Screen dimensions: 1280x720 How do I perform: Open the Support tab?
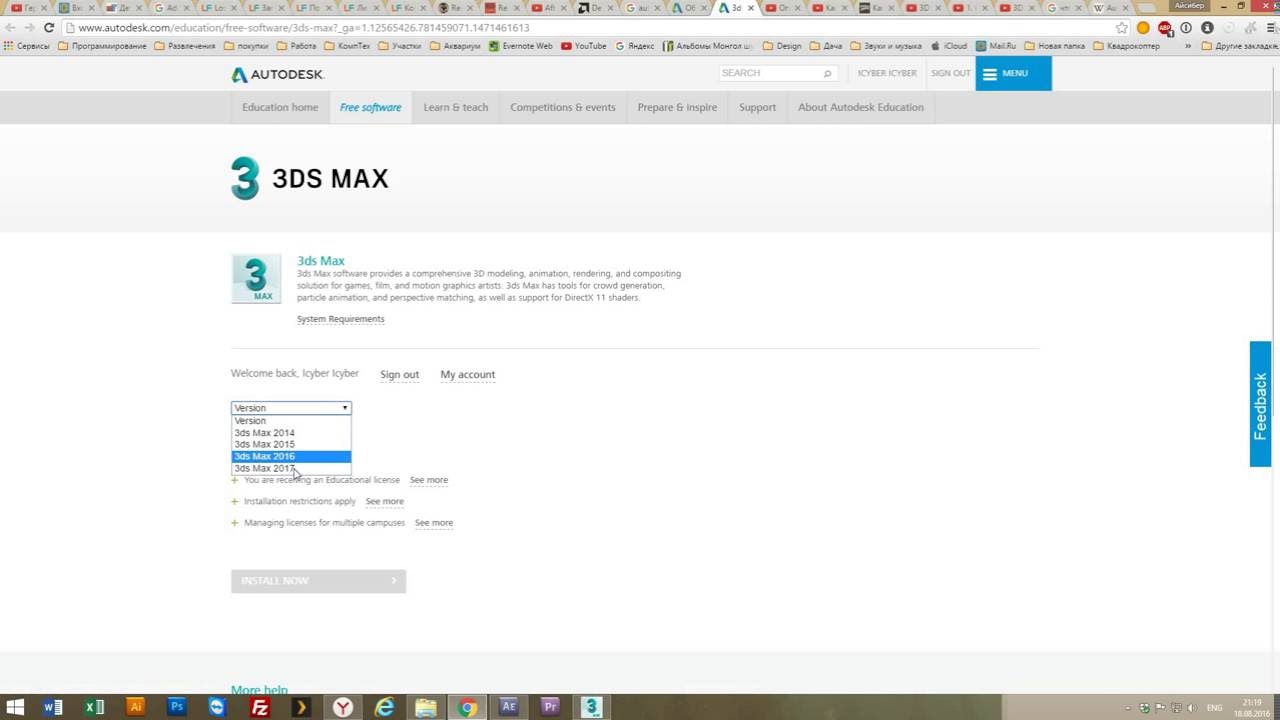tap(757, 107)
